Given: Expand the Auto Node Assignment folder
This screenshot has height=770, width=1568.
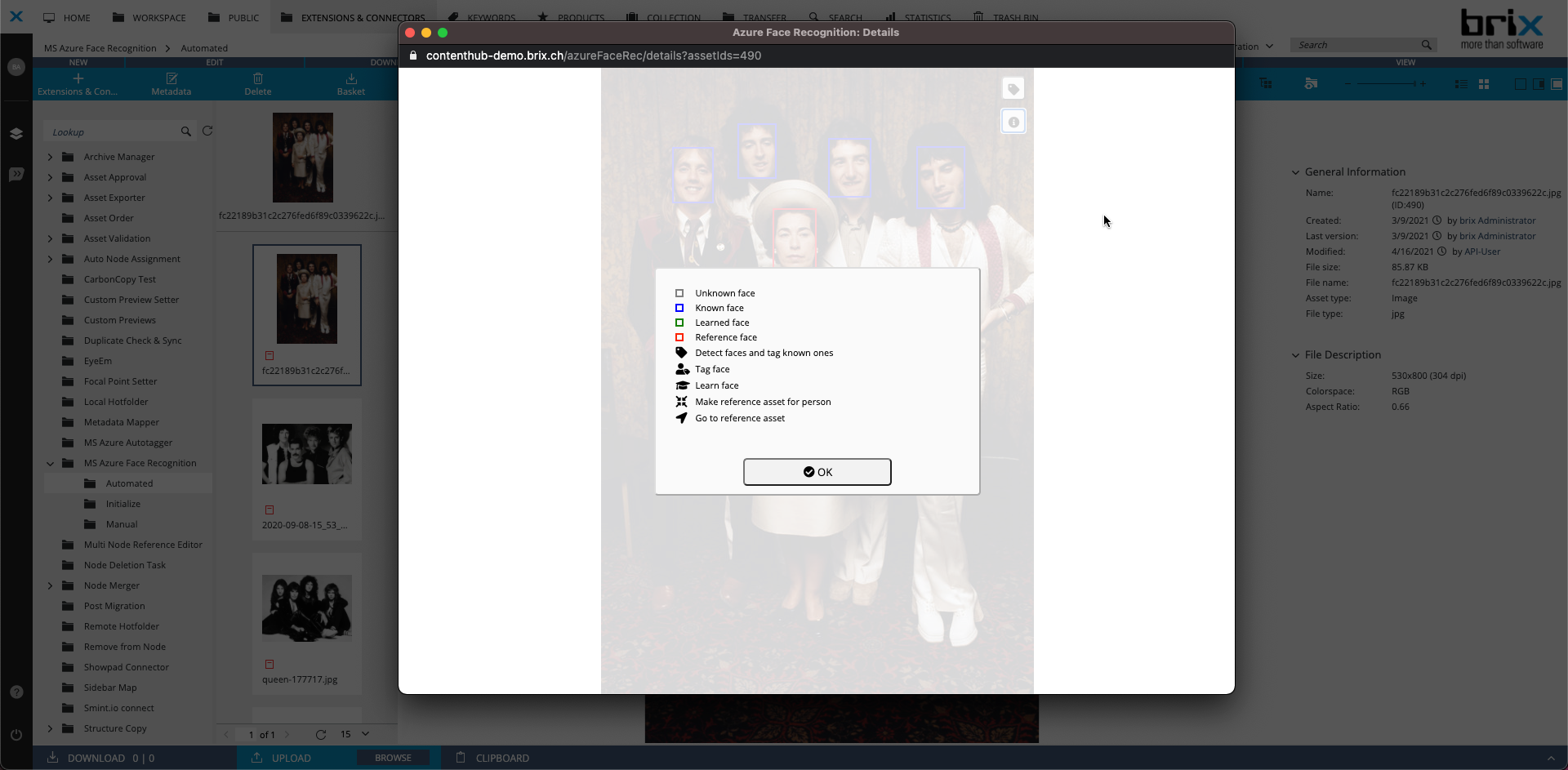Looking at the screenshot, I should pyautogui.click(x=50, y=259).
